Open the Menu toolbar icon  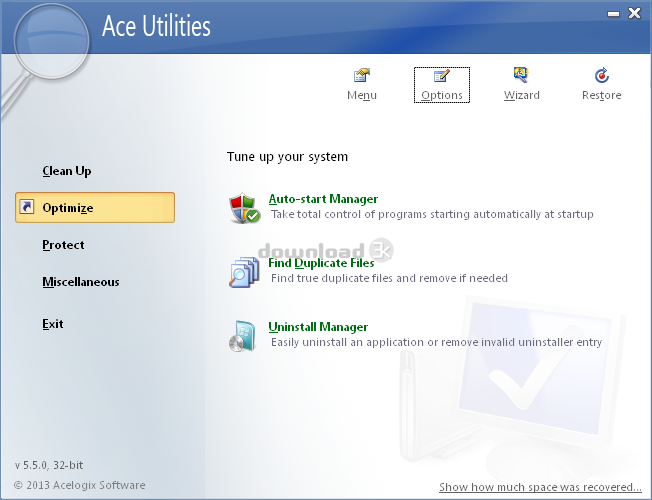click(x=362, y=76)
